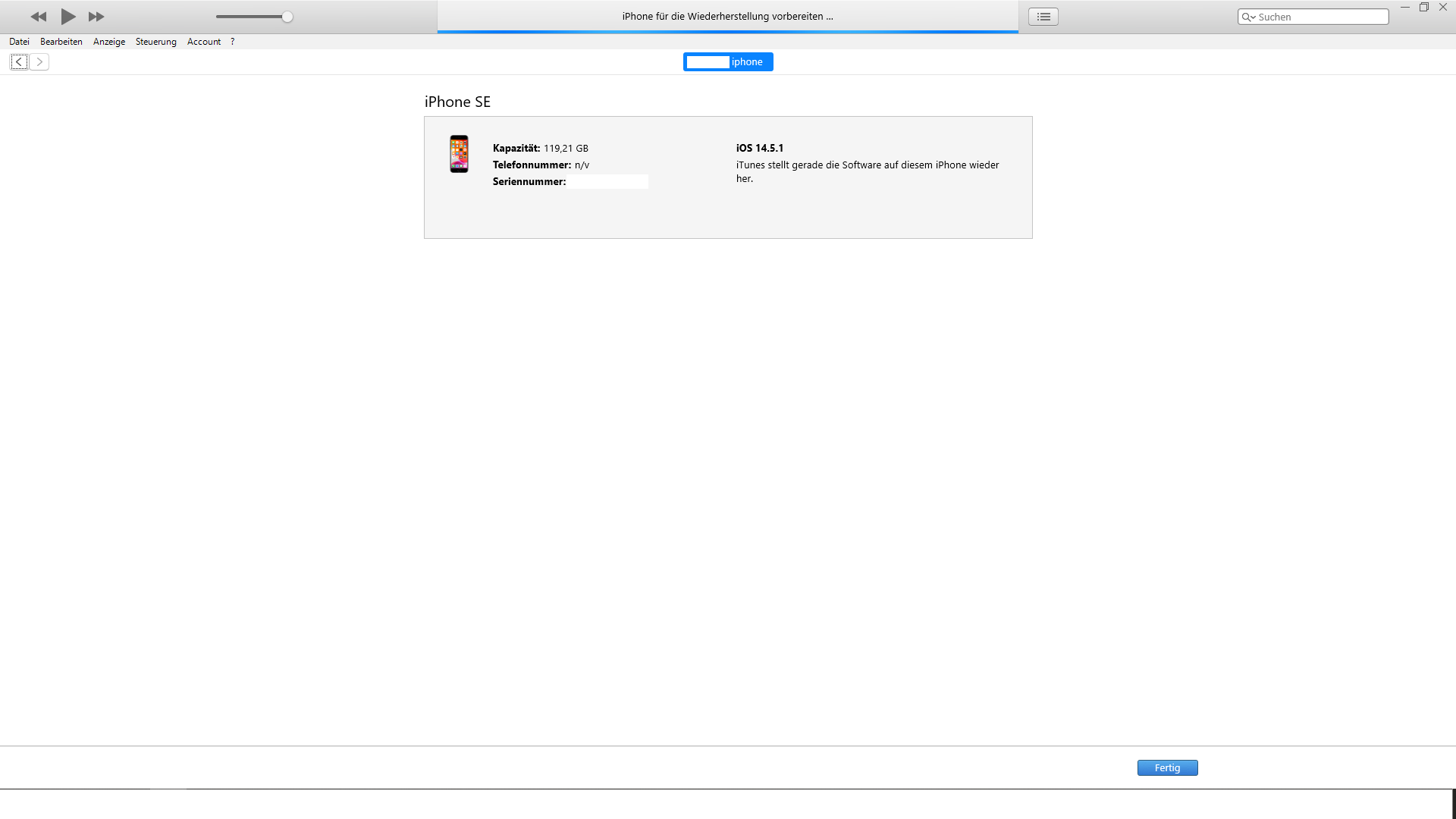1456x819 pixels.
Task: Open the Steuerung menu
Action: coord(156,42)
